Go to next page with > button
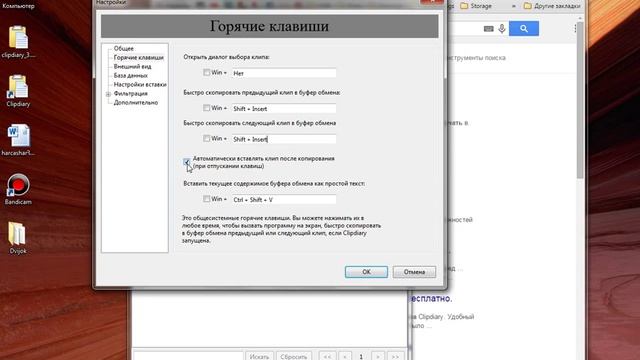 tap(378, 356)
